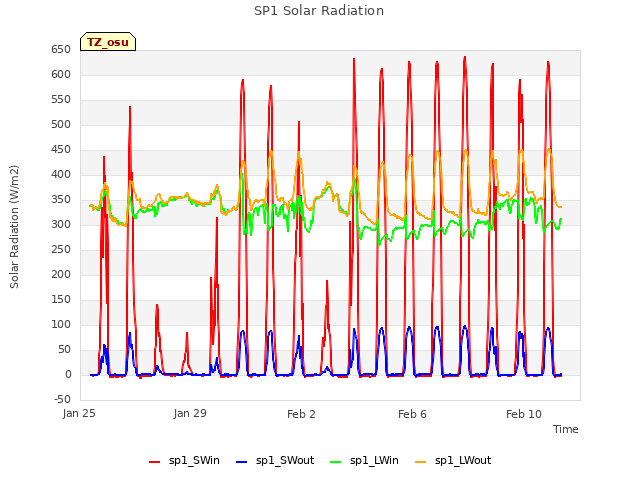640x480 pixels.
Task: Click the Feb 2 x-axis tick label
Action: [301, 414]
